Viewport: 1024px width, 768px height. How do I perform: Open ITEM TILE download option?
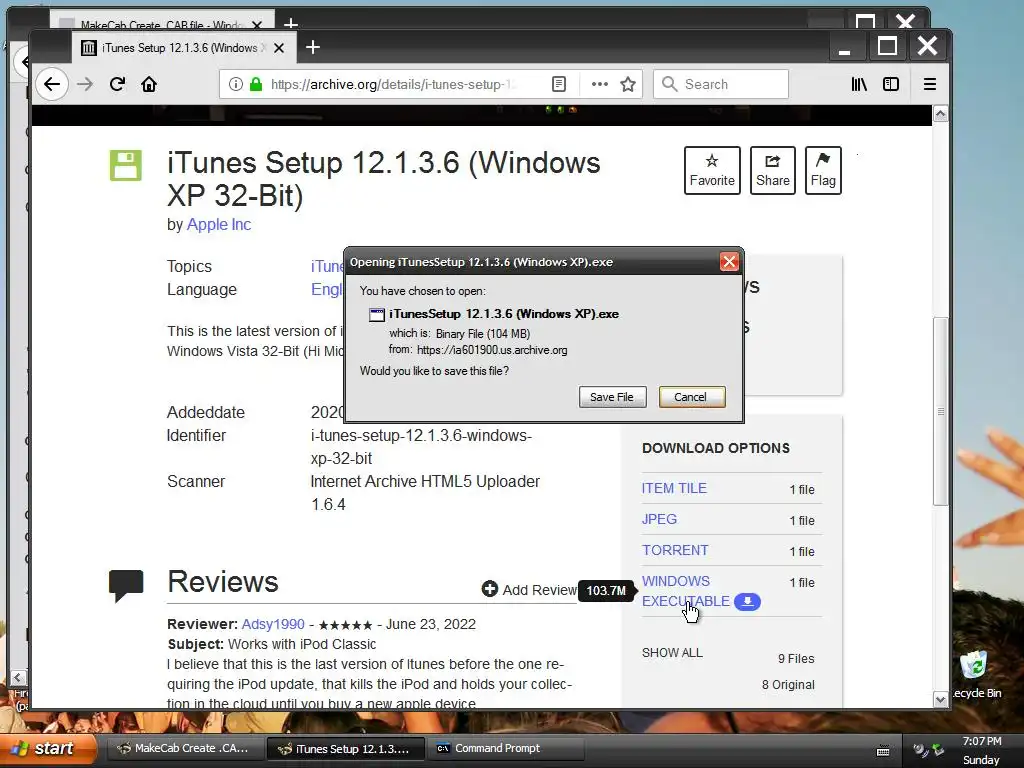674,488
